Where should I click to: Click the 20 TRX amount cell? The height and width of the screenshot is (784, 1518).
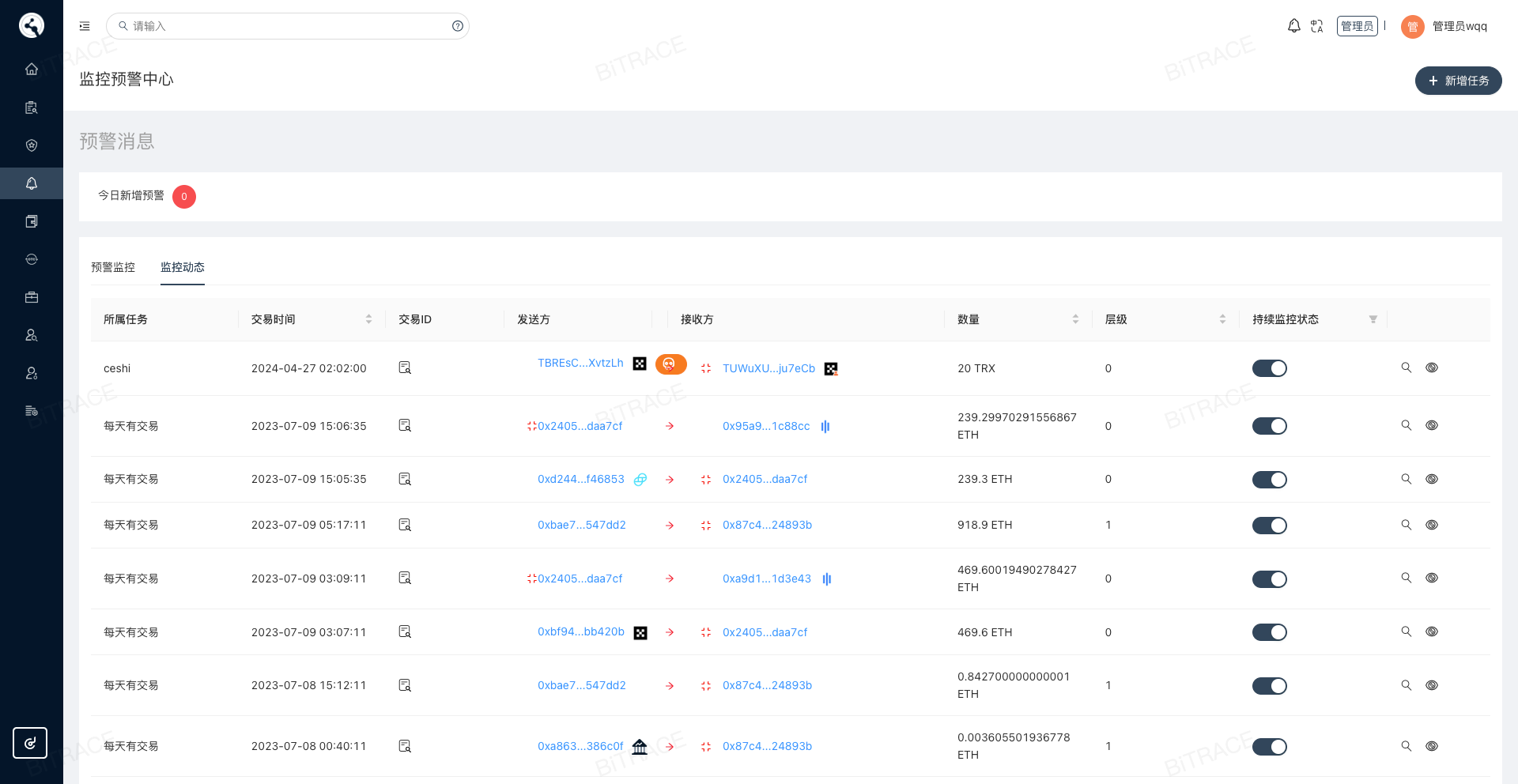point(976,368)
